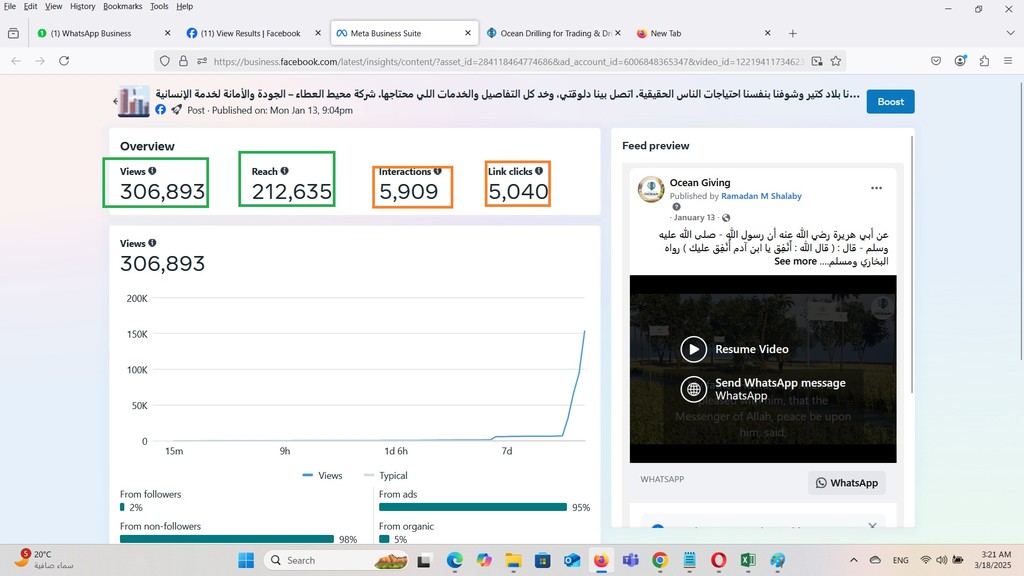Viewport: 1024px width, 576px height.
Task: Expand the list all tabs chevron
Action: pyautogui.click(x=1010, y=33)
